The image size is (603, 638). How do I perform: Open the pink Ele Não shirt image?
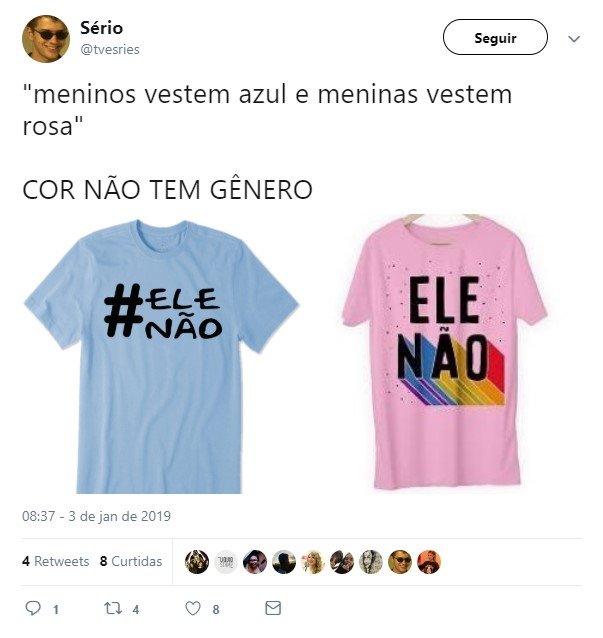(445, 351)
